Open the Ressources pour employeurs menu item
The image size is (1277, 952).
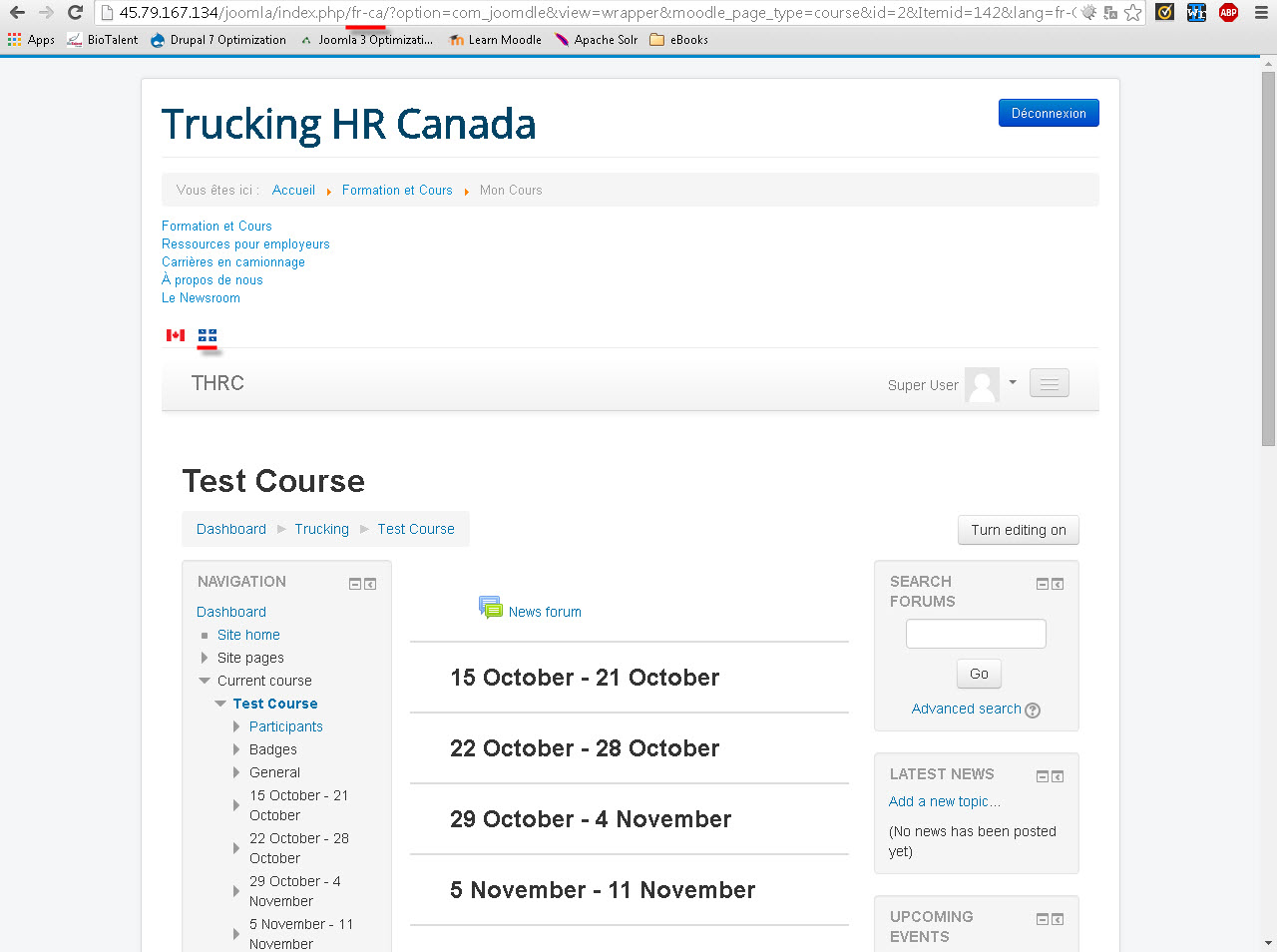click(245, 244)
